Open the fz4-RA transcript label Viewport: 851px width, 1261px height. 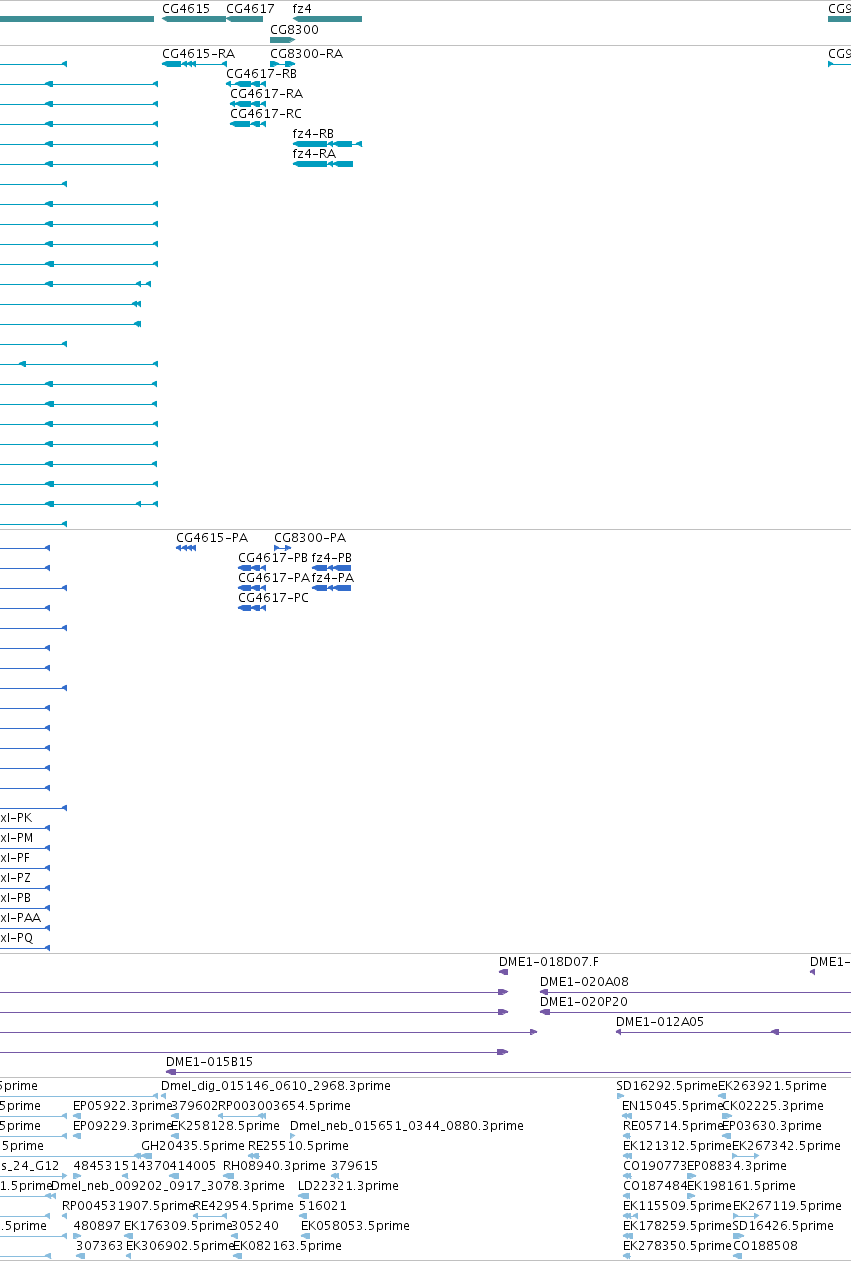click(314, 154)
